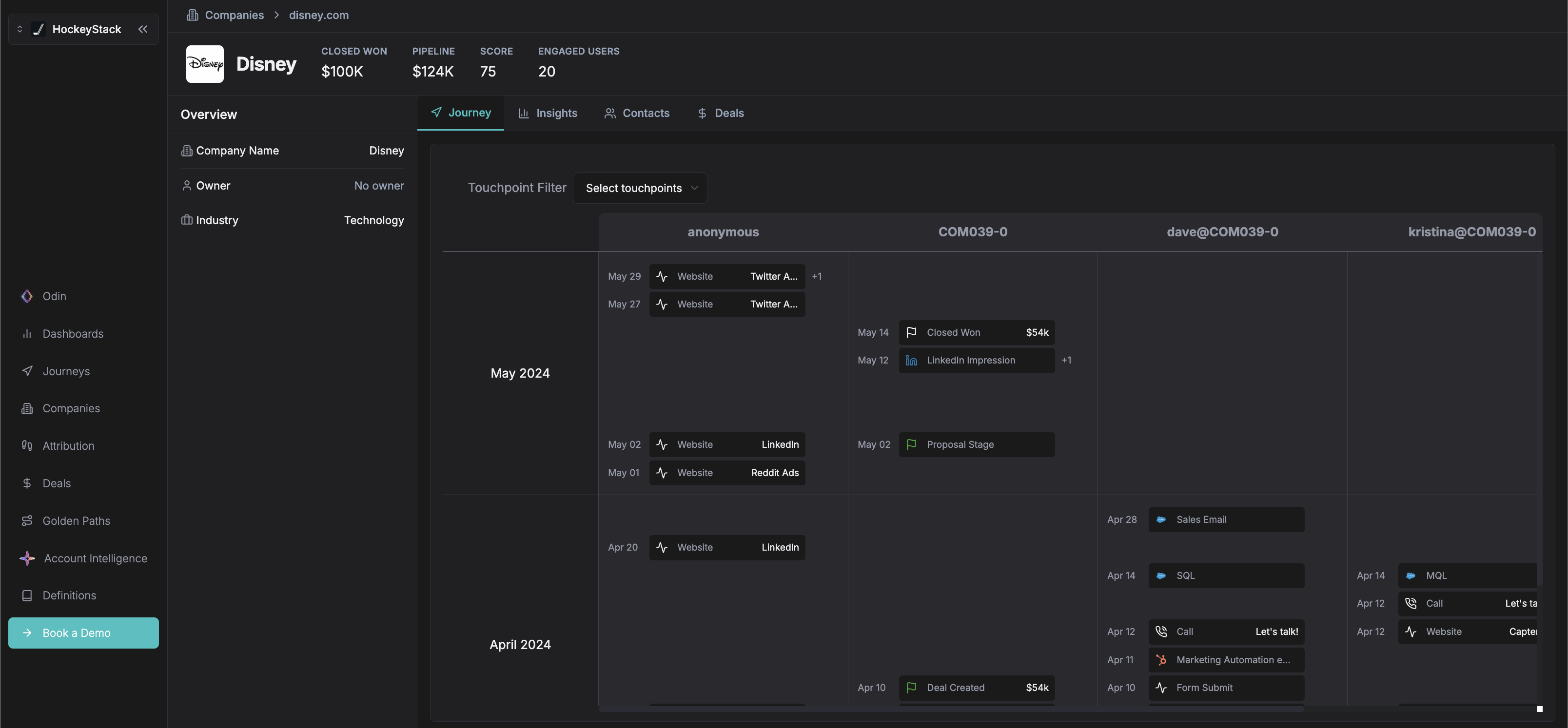The height and width of the screenshot is (728, 1568).
Task: Open kristina's Apr 12 Website touchpoint
Action: tap(1468, 632)
